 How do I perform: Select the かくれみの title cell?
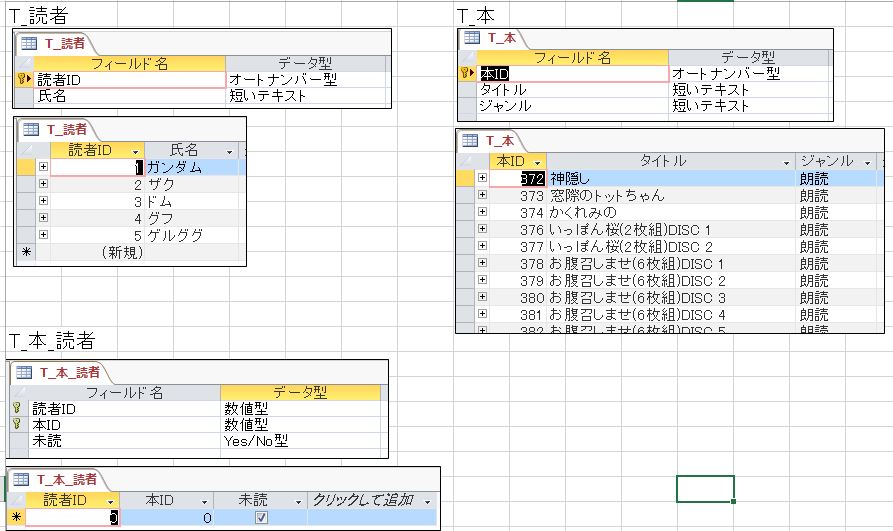point(582,212)
